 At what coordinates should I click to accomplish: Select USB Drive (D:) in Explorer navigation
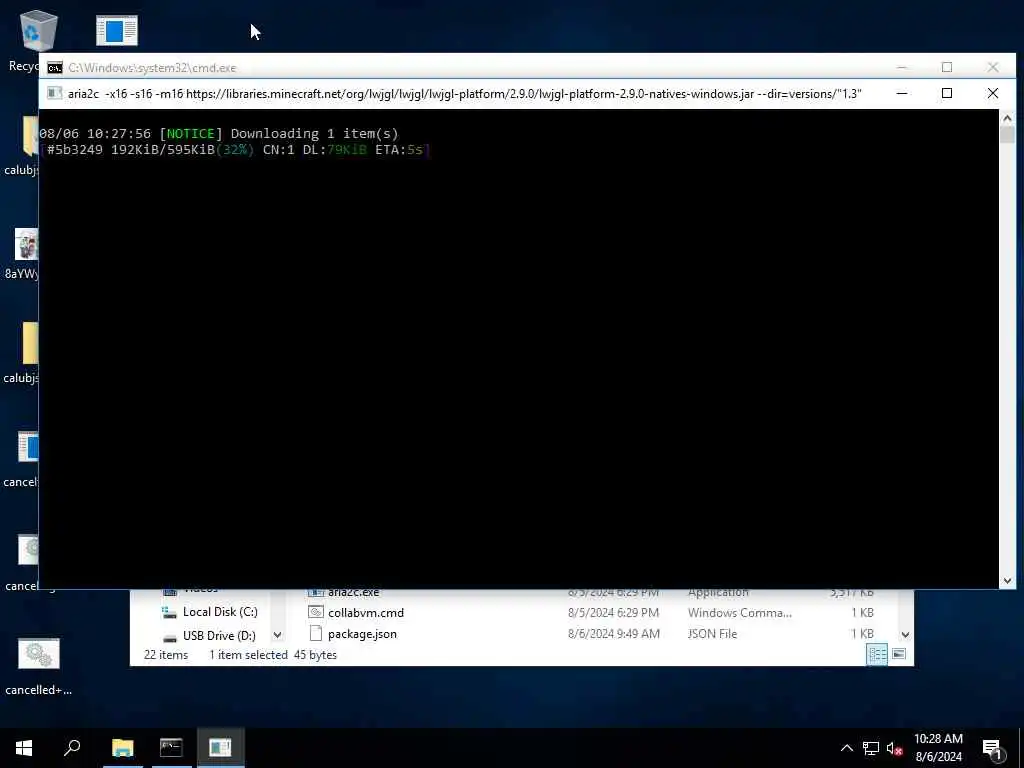(x=219, y=635)
